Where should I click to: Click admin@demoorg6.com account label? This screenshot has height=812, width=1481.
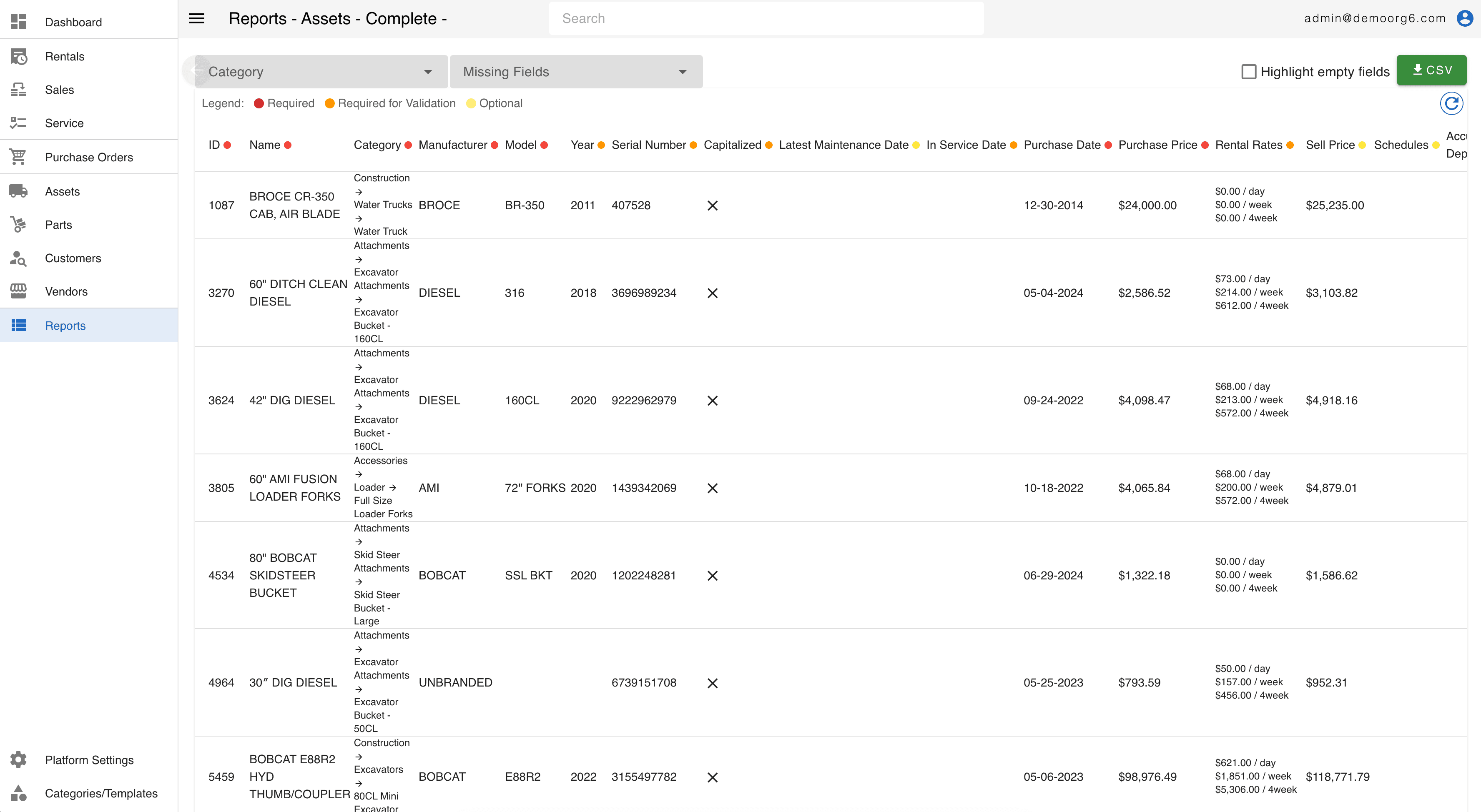(1375, 18)
